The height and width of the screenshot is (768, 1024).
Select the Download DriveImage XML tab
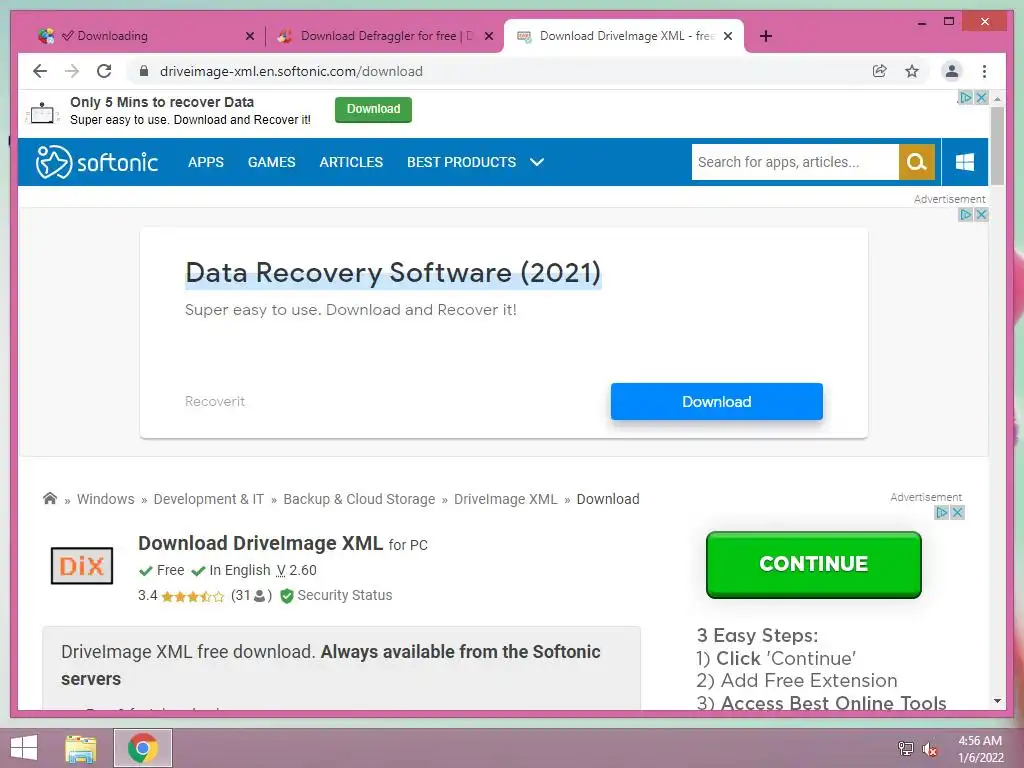pyautogui.click(x=626, y=36)
